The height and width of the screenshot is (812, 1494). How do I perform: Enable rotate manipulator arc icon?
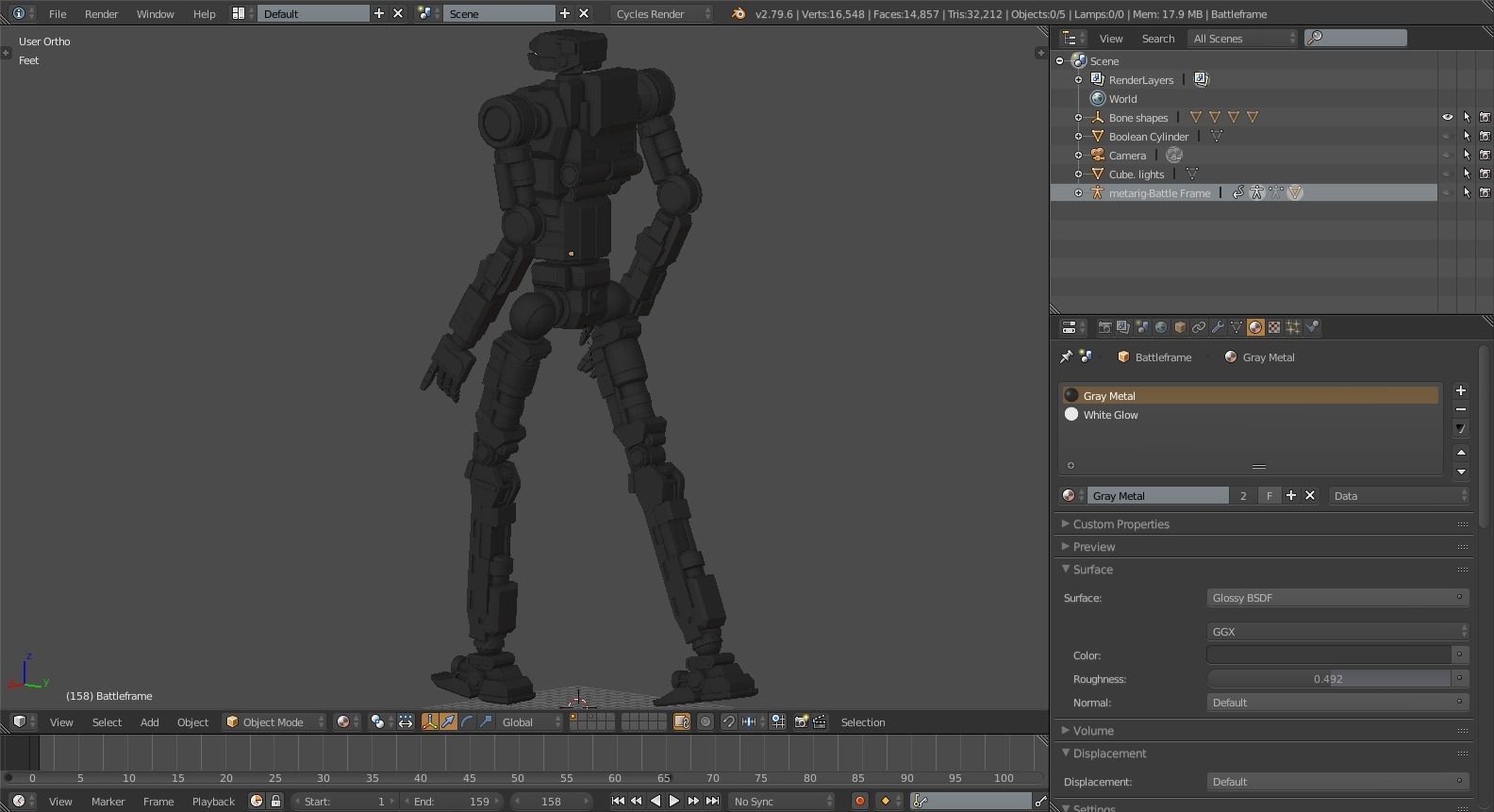[467, 721]
